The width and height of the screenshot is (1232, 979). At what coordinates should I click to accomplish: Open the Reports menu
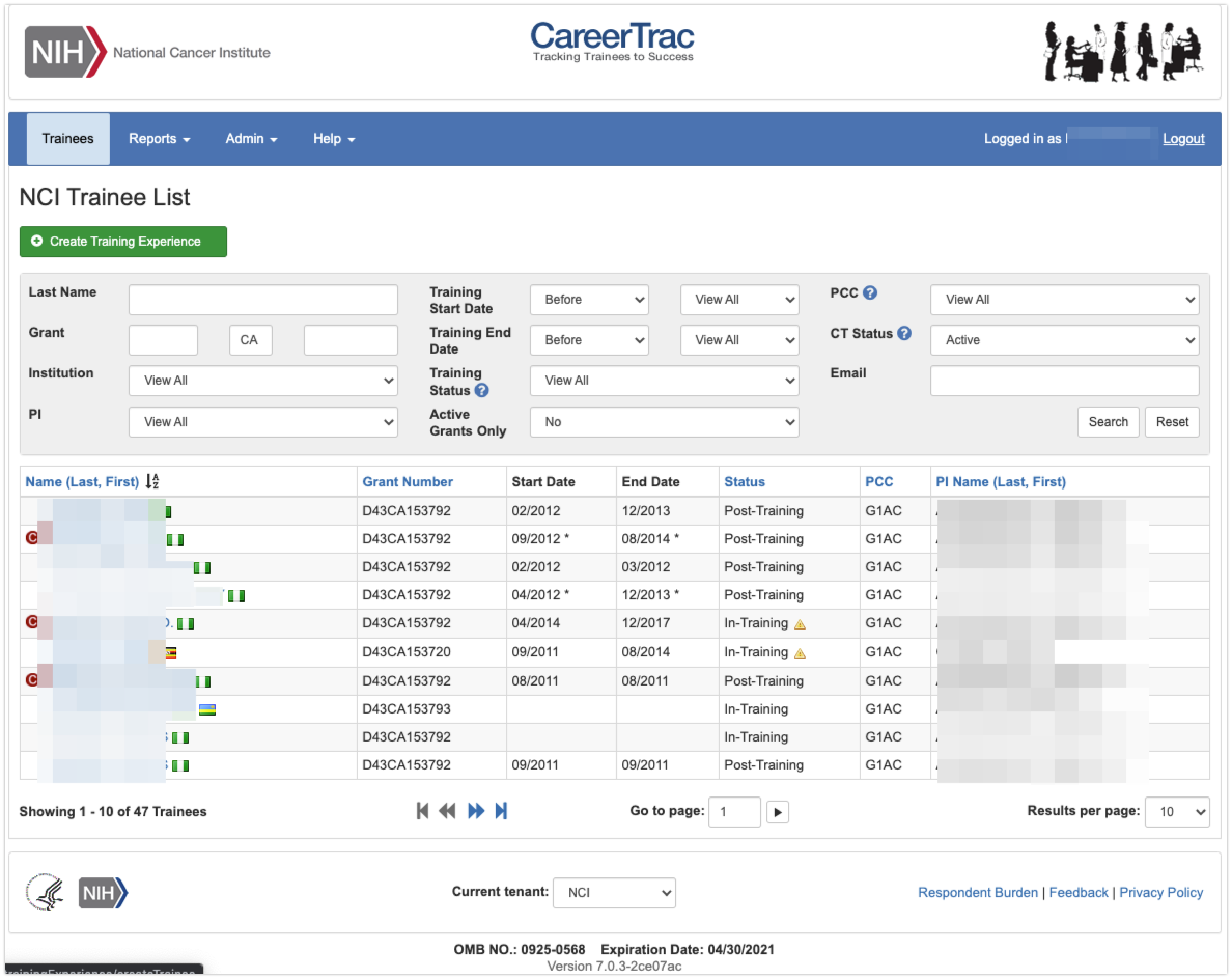pyautogui.click(x=159, y=139)
